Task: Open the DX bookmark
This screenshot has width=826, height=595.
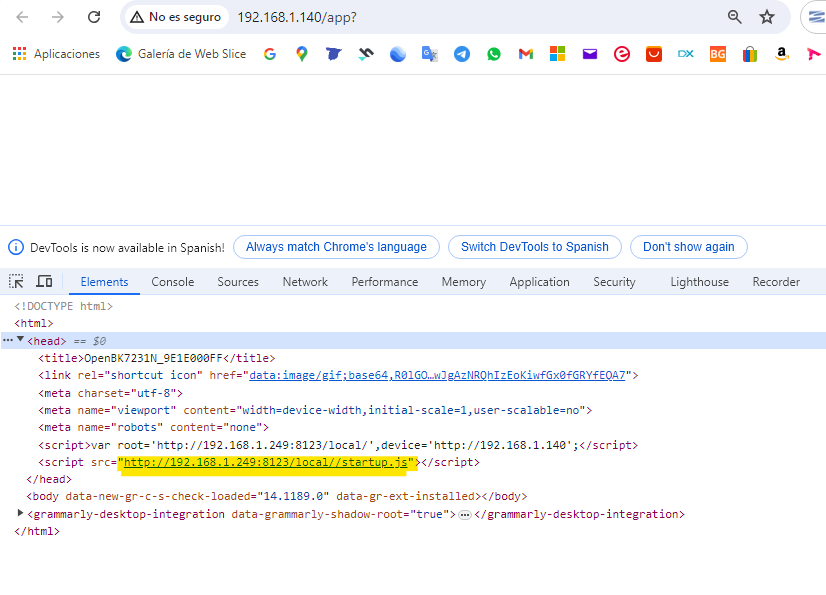Action: [685, 54]
